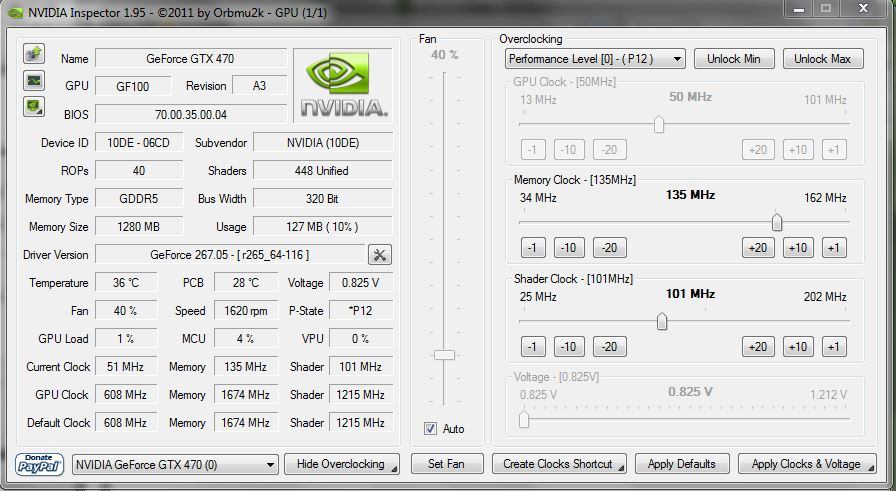Increase Memory Clock by 10 MHz
Image resolution: width=896 pixels, height=491 pixels.
pyautogui.click(x=798, y=248)
